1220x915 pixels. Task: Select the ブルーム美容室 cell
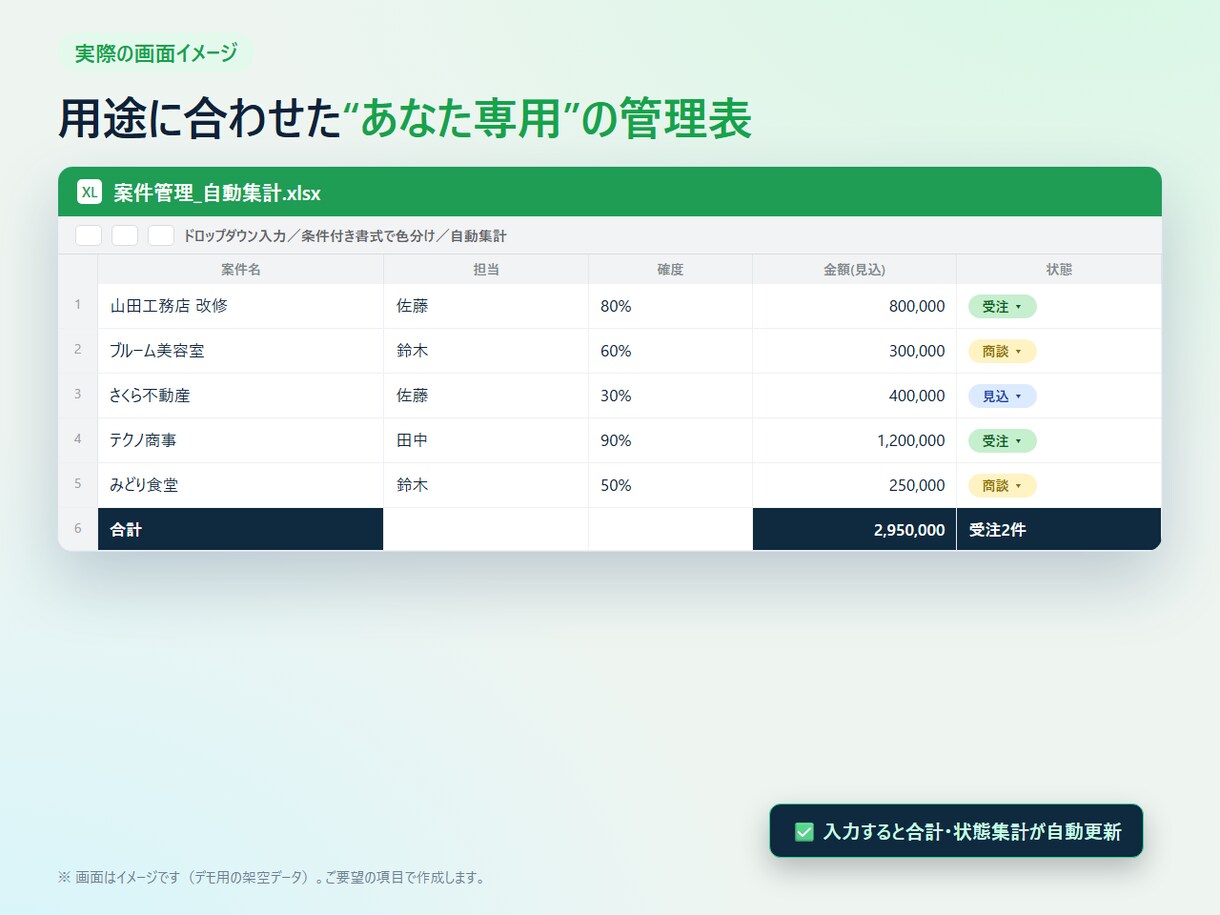tap(241, 351)
